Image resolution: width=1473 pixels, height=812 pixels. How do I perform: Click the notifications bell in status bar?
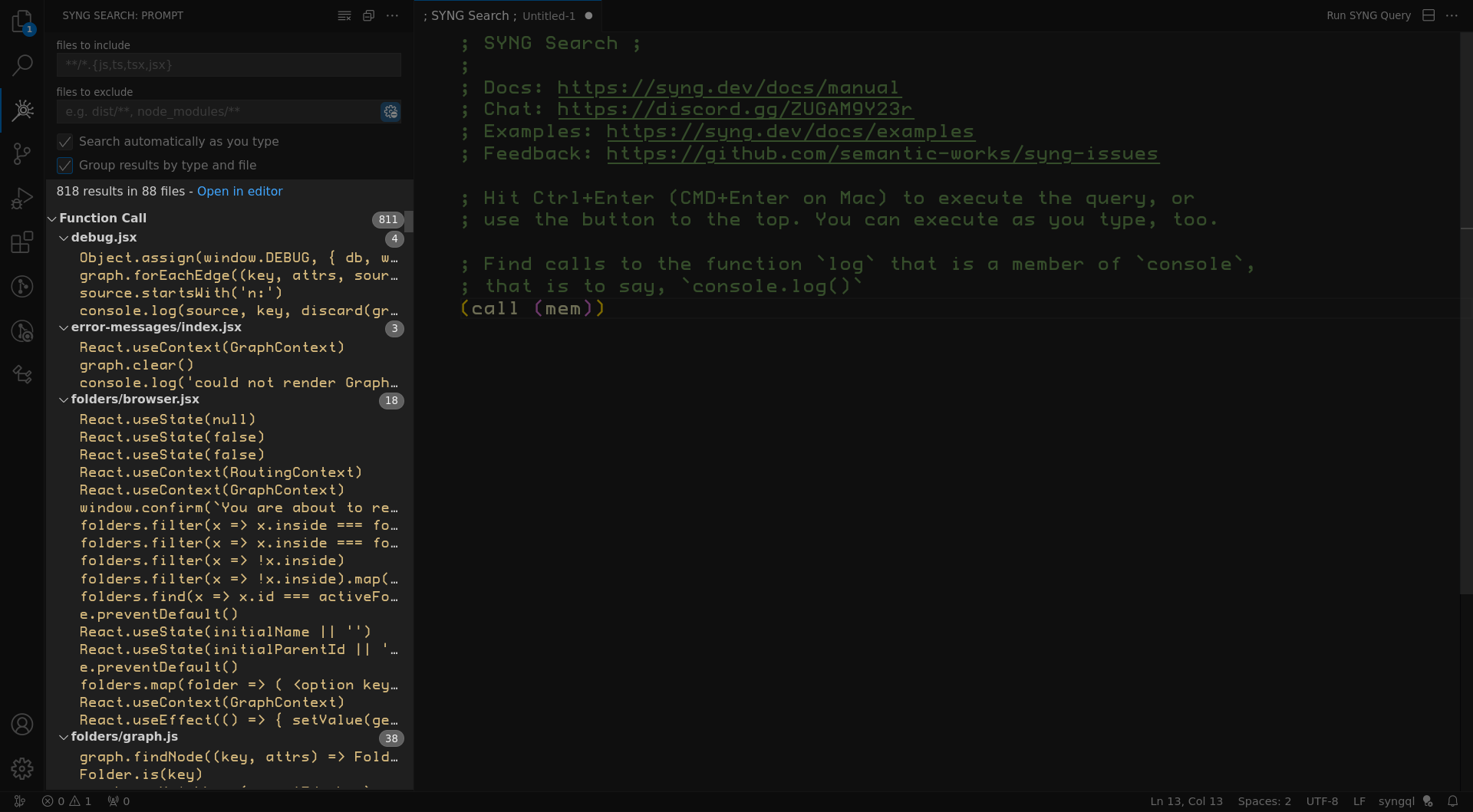(x=1452, y=801)
